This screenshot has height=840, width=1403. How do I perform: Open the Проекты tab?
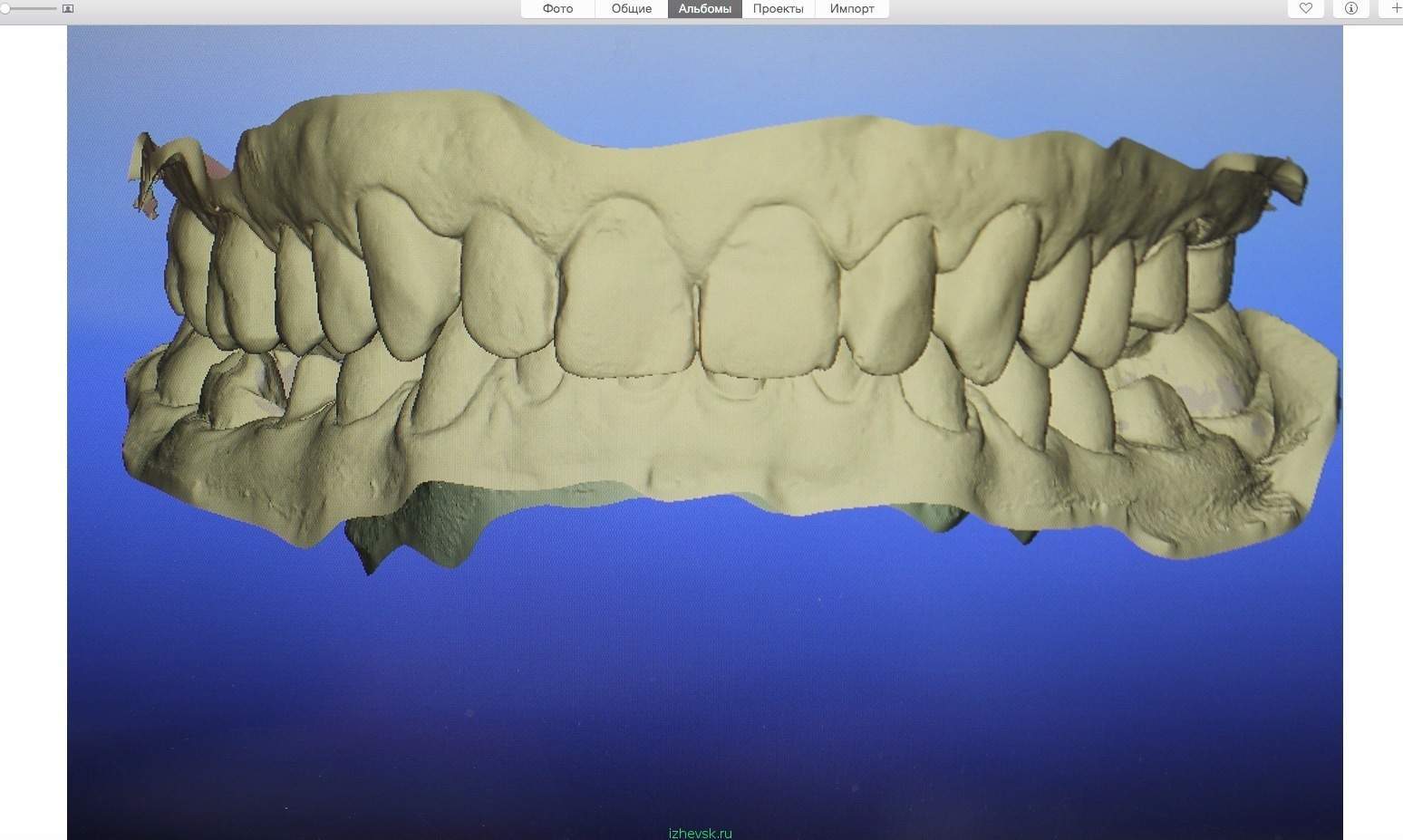click(778, 9)
